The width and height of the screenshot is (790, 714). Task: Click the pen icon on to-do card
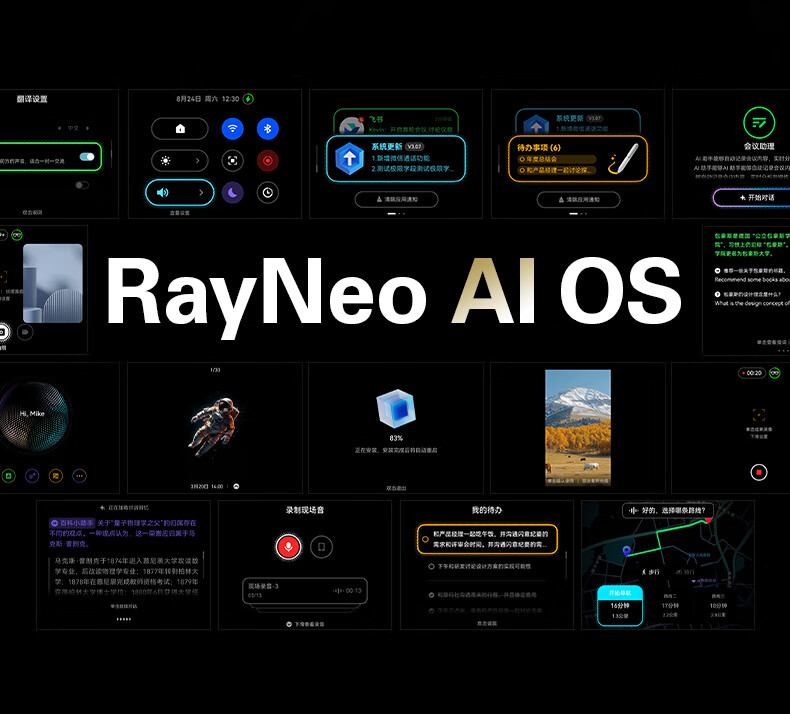point(624,159)
